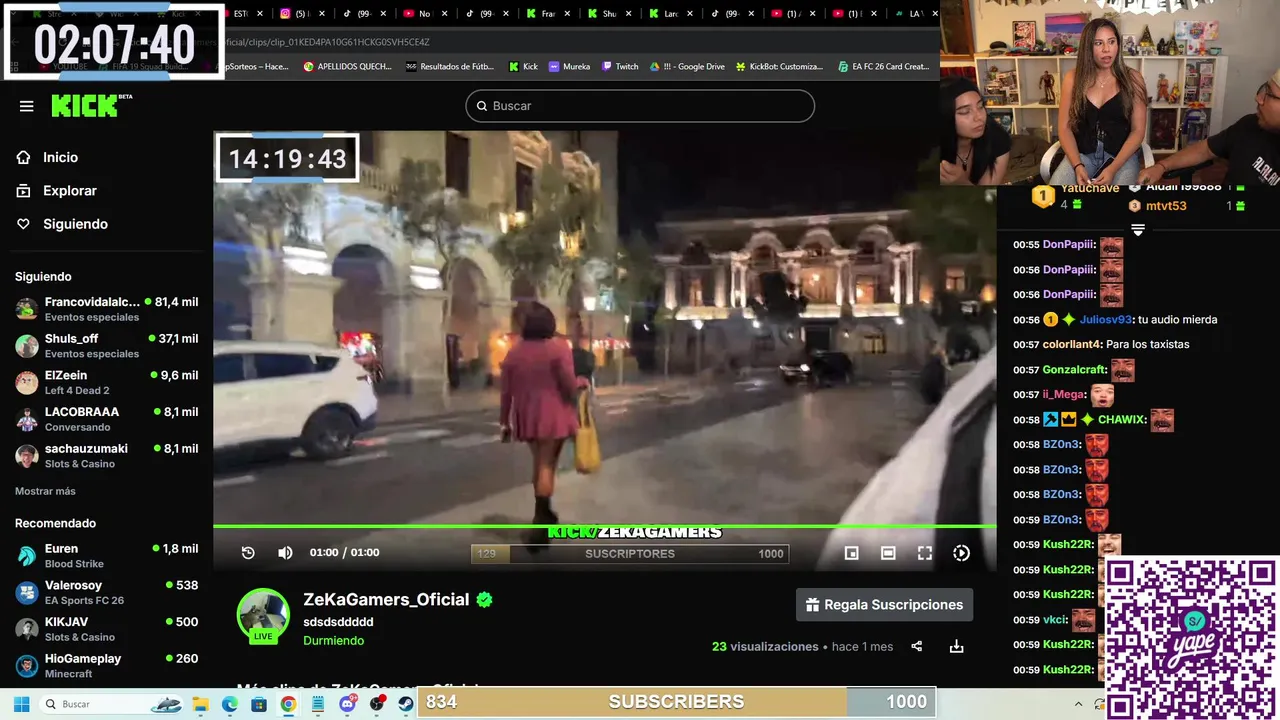
Task: Open Google Chrome from taskbar
Action: (288, 704)
